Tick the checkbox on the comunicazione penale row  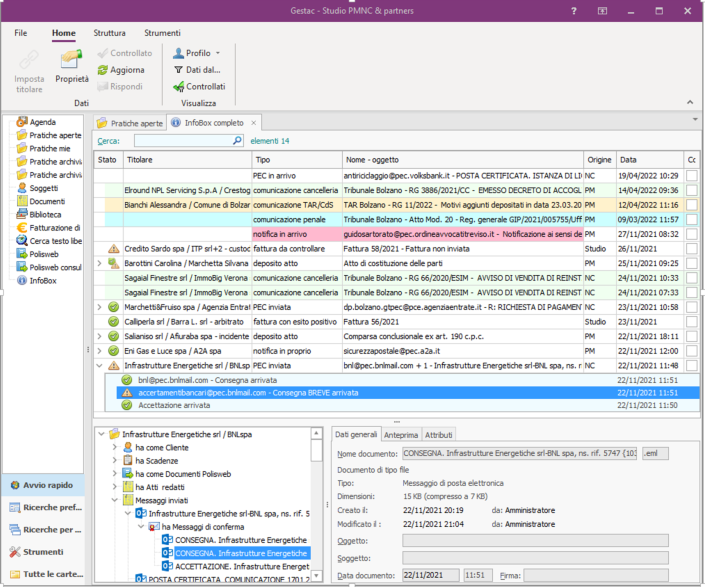pos(692,219)
